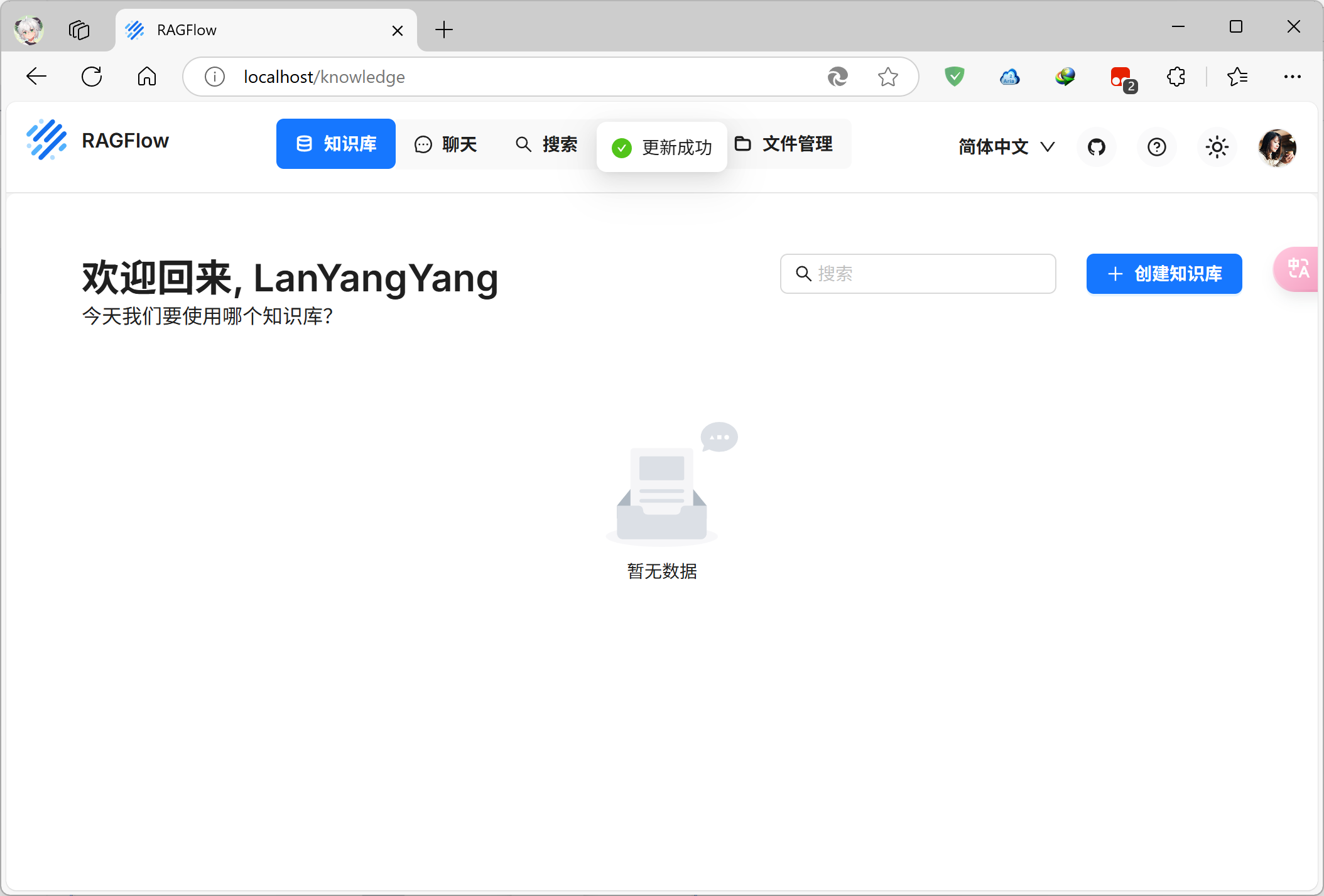Open the 文件管理 tab

tap(784, 144)
